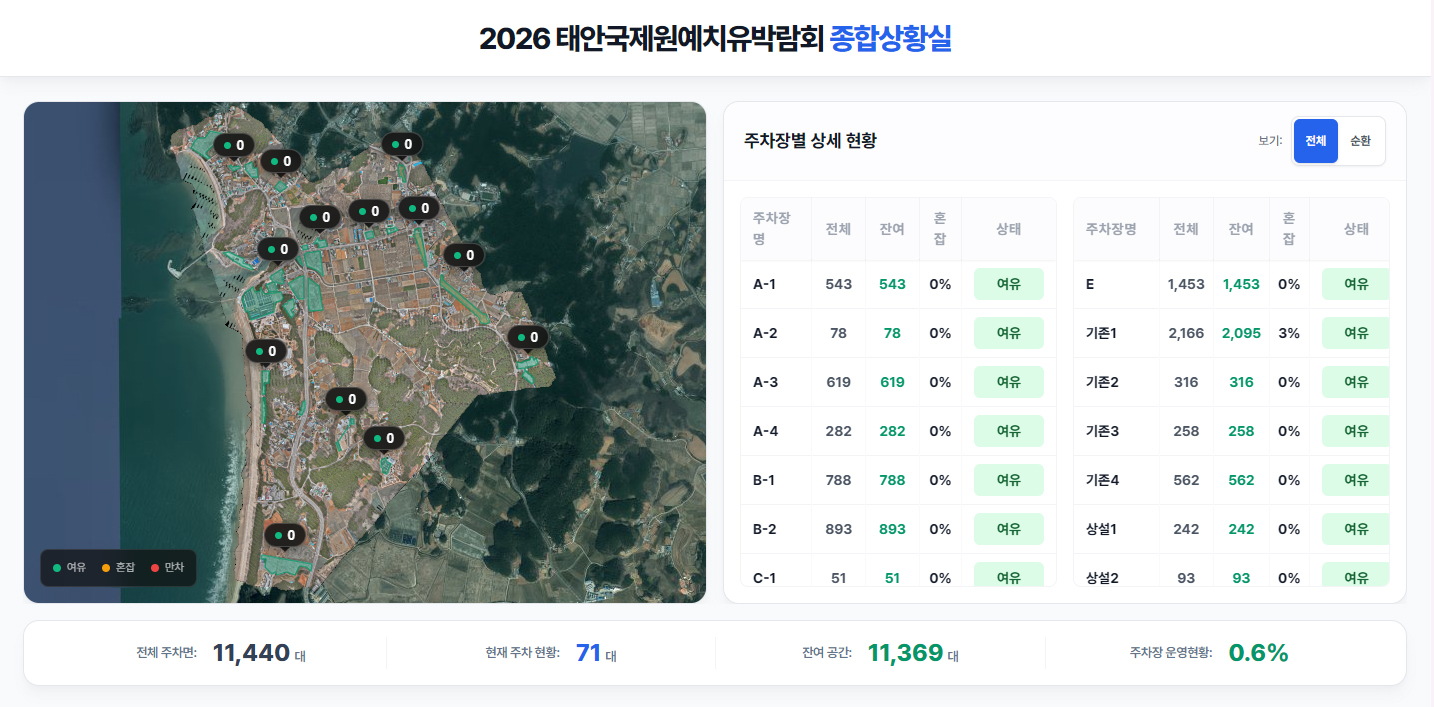This screenshot has height=707, width=1434.
Task: Click the southernmost parking marker on the map
Action: [285, 536]
